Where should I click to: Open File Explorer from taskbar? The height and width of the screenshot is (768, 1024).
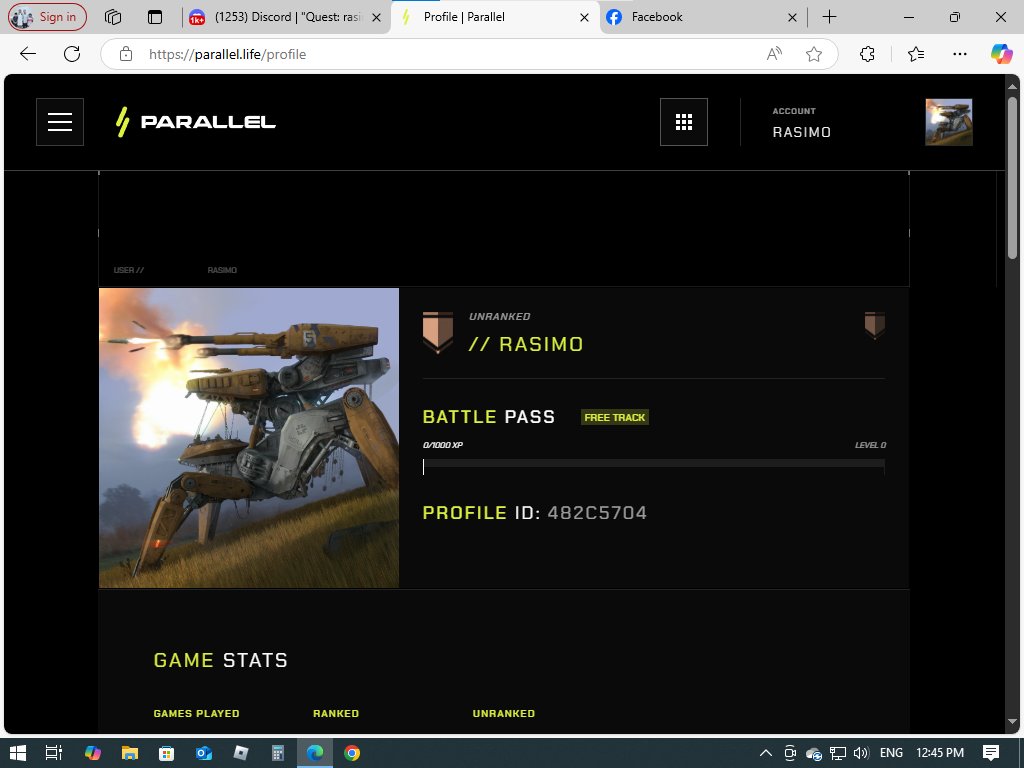[130, 753]
